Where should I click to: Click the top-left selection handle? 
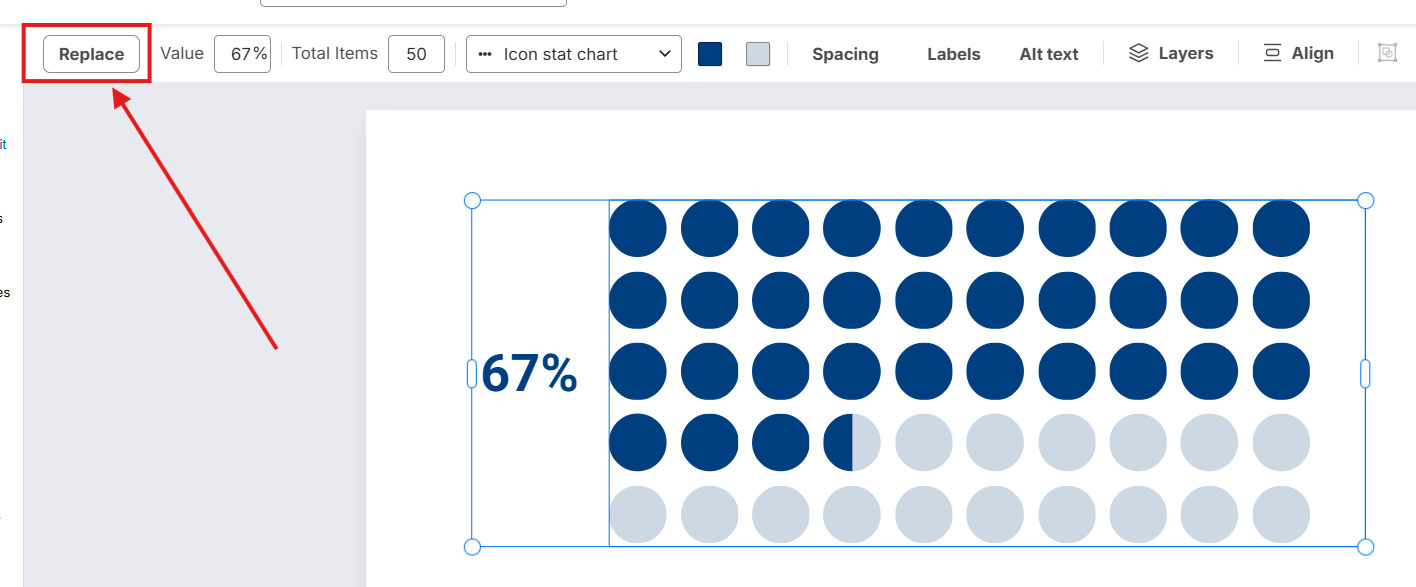coord(473,201)
